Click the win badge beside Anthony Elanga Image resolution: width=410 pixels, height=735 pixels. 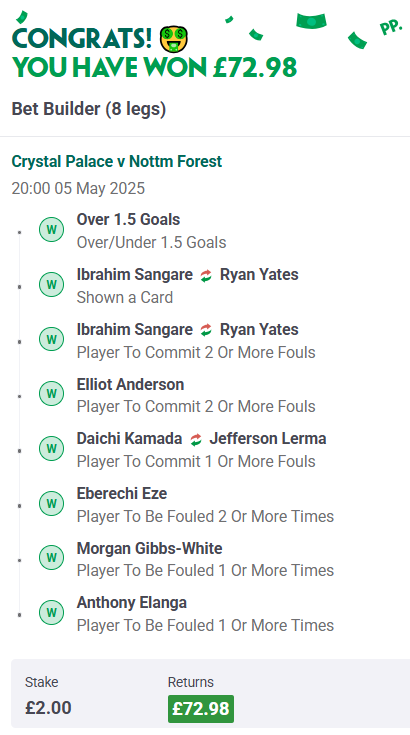tap(52, 613)
